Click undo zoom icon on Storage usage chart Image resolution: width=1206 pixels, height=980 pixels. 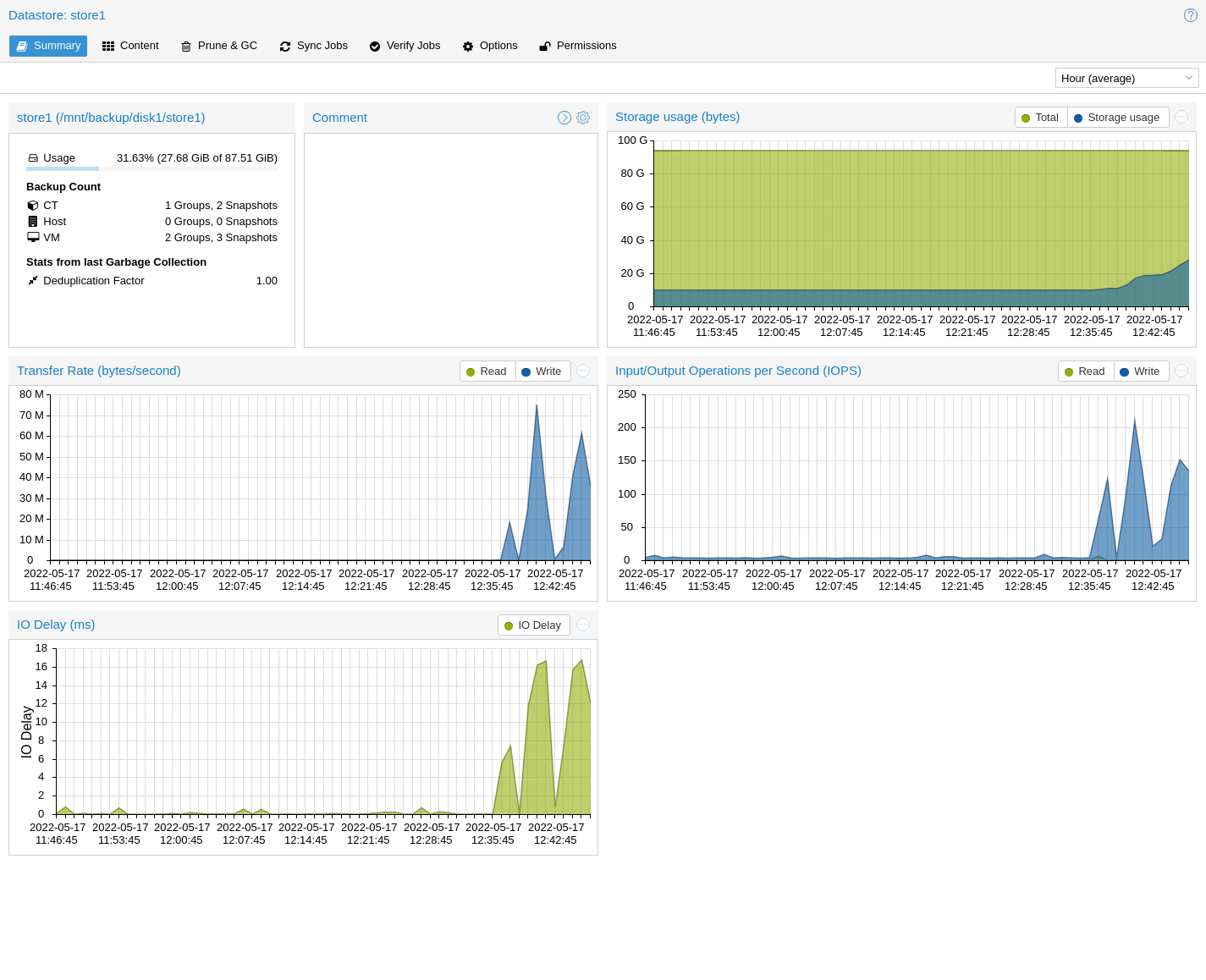click(1181, 117)
